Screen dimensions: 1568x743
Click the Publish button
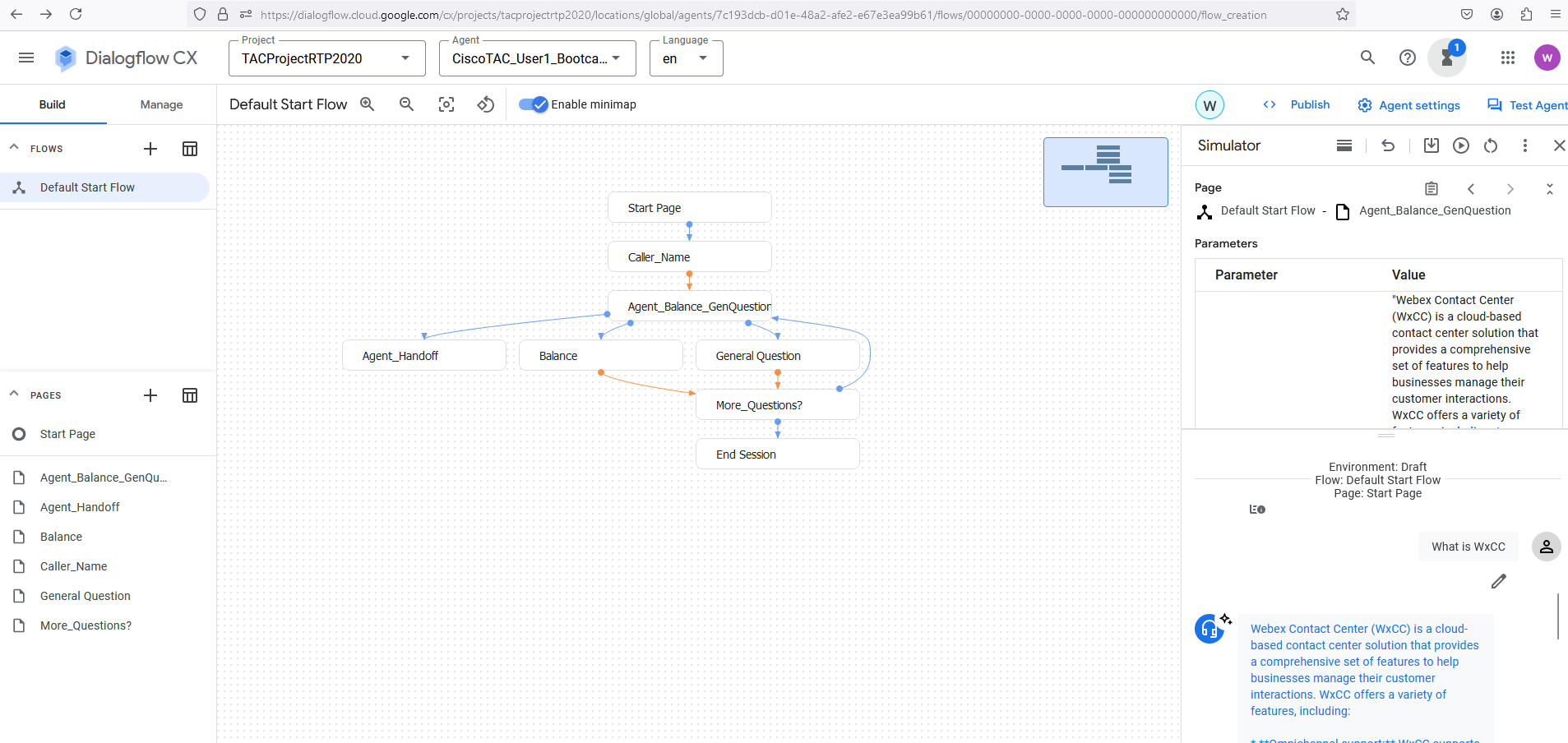pos(1297,104)
